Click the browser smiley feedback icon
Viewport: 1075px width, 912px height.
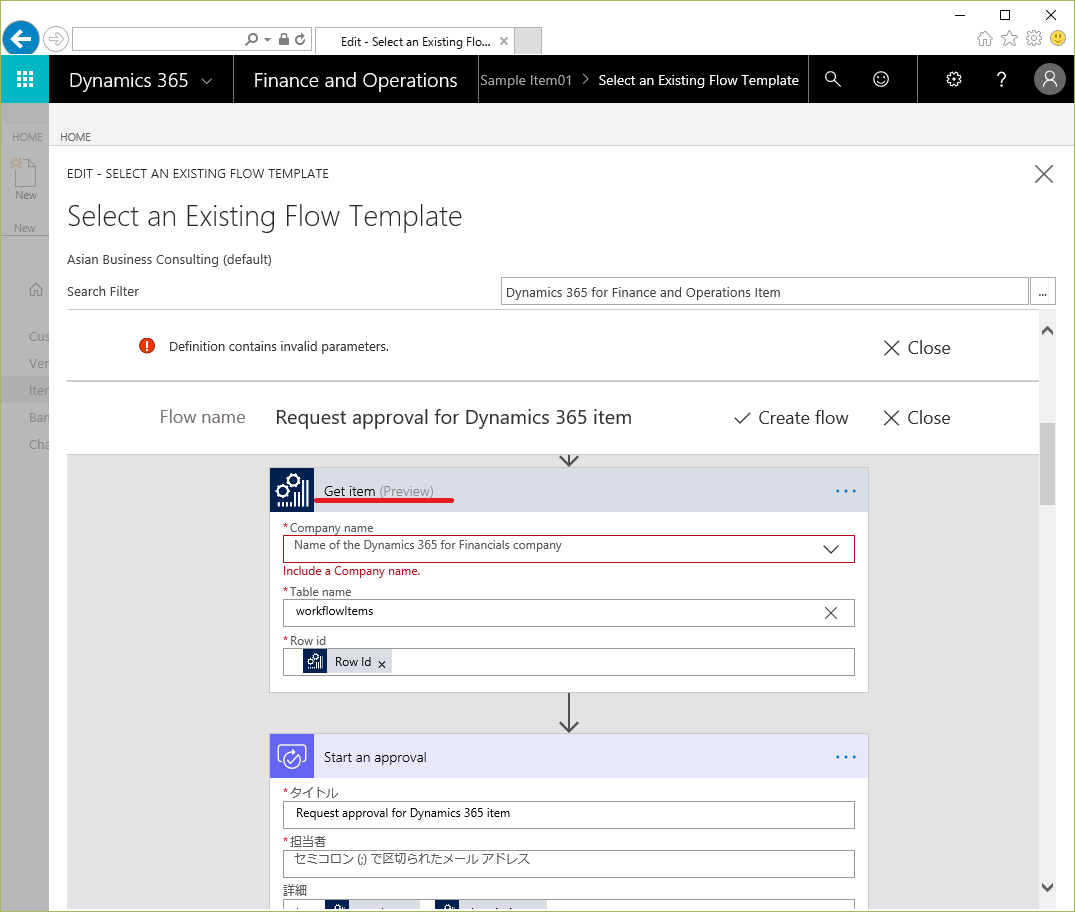(x=1058, y=38)
